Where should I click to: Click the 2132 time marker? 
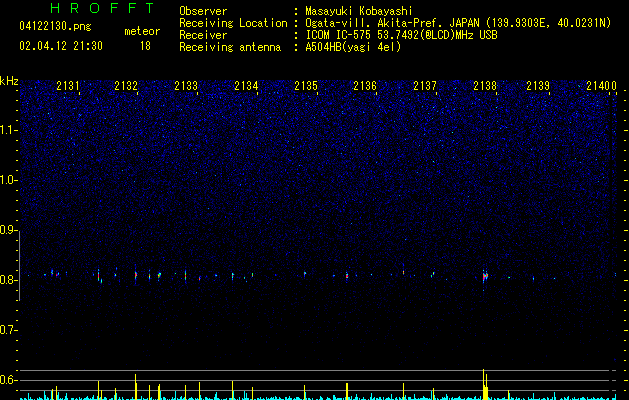click(x=126, y=86)
